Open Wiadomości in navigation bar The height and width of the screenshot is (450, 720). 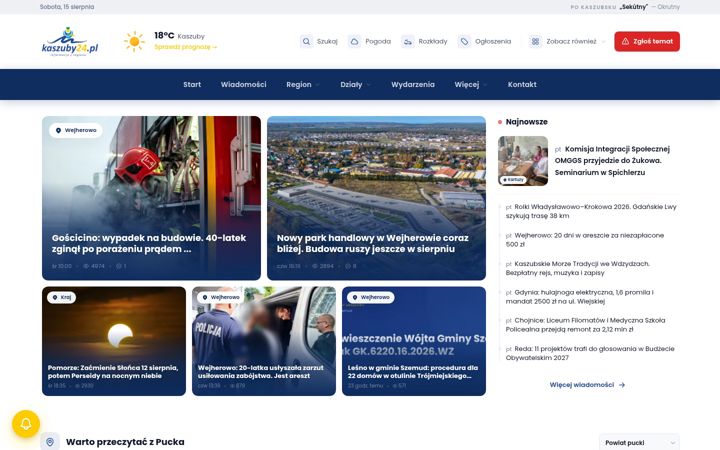pos(243,84)
